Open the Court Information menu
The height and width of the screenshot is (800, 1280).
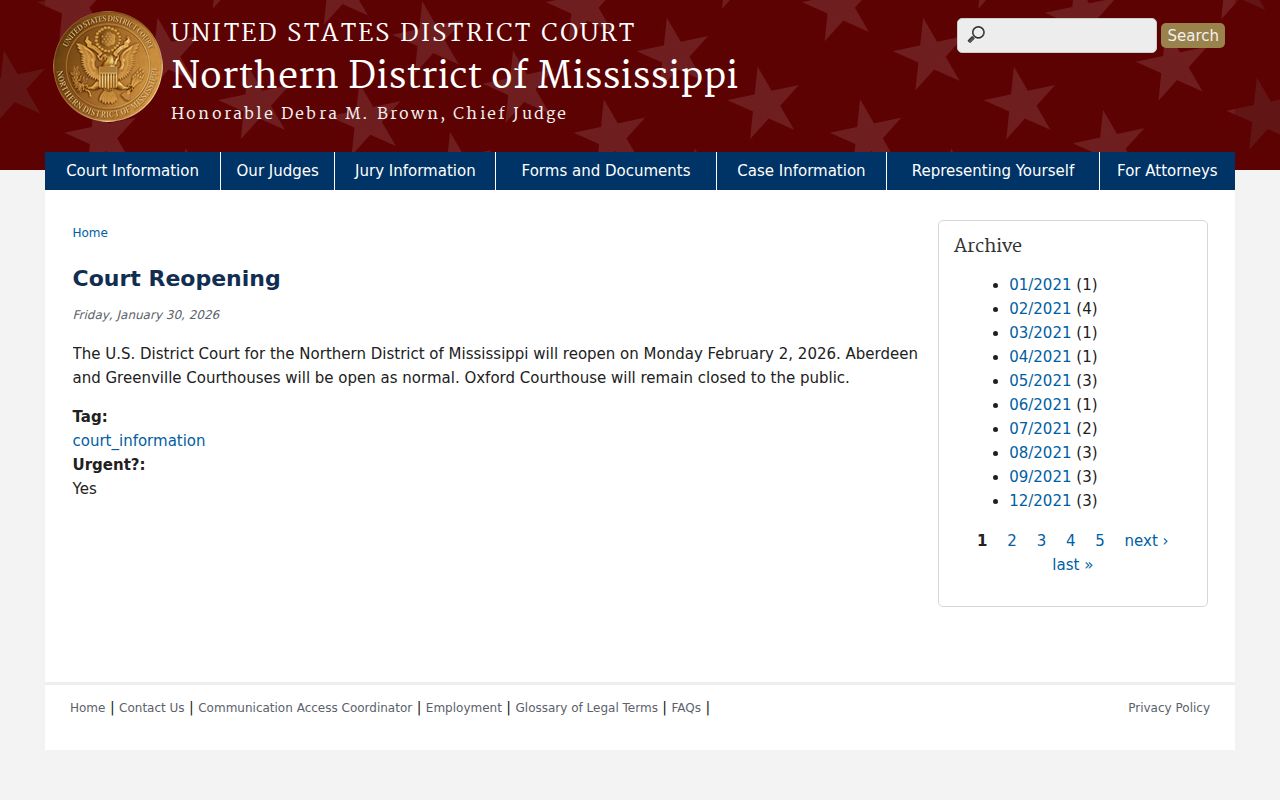click(x=132, y=171)
